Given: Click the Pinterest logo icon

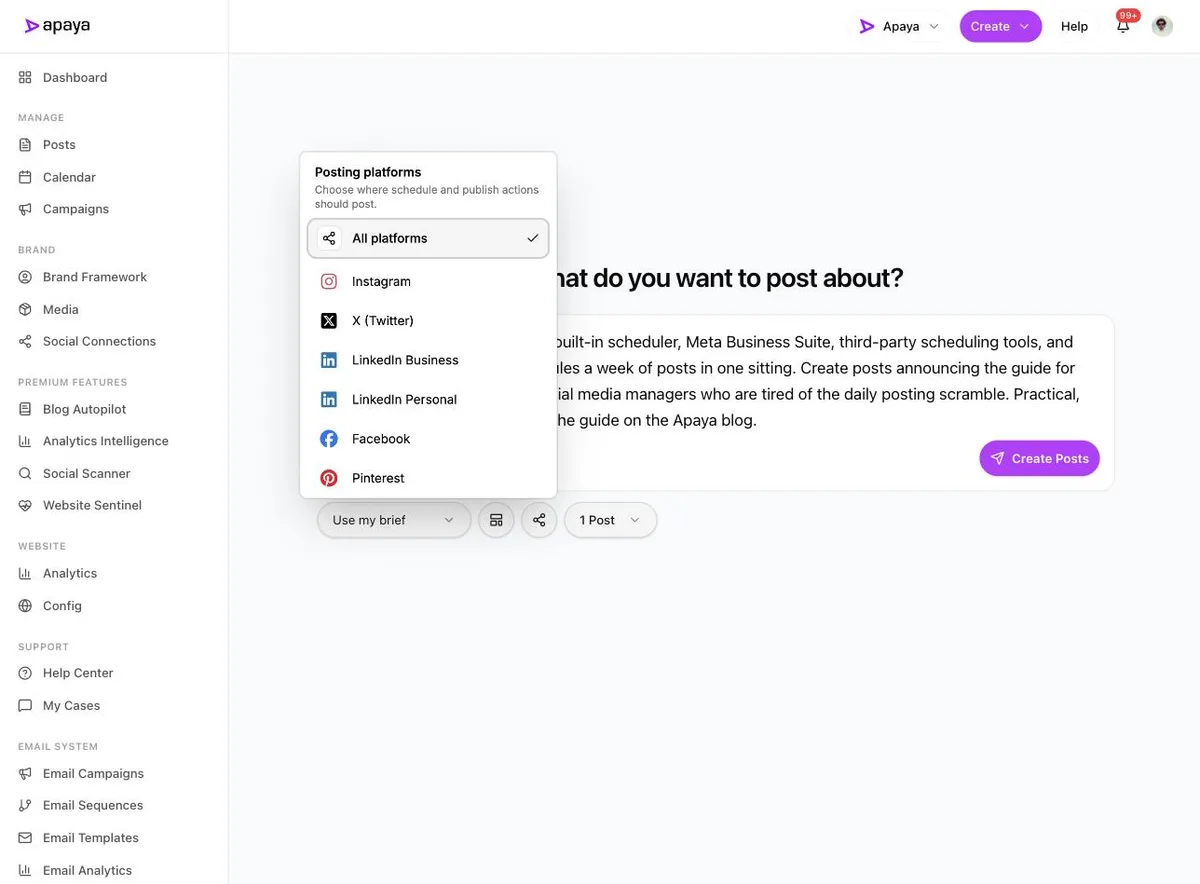Looking at the screenshot, I should (x=329, y=478).
